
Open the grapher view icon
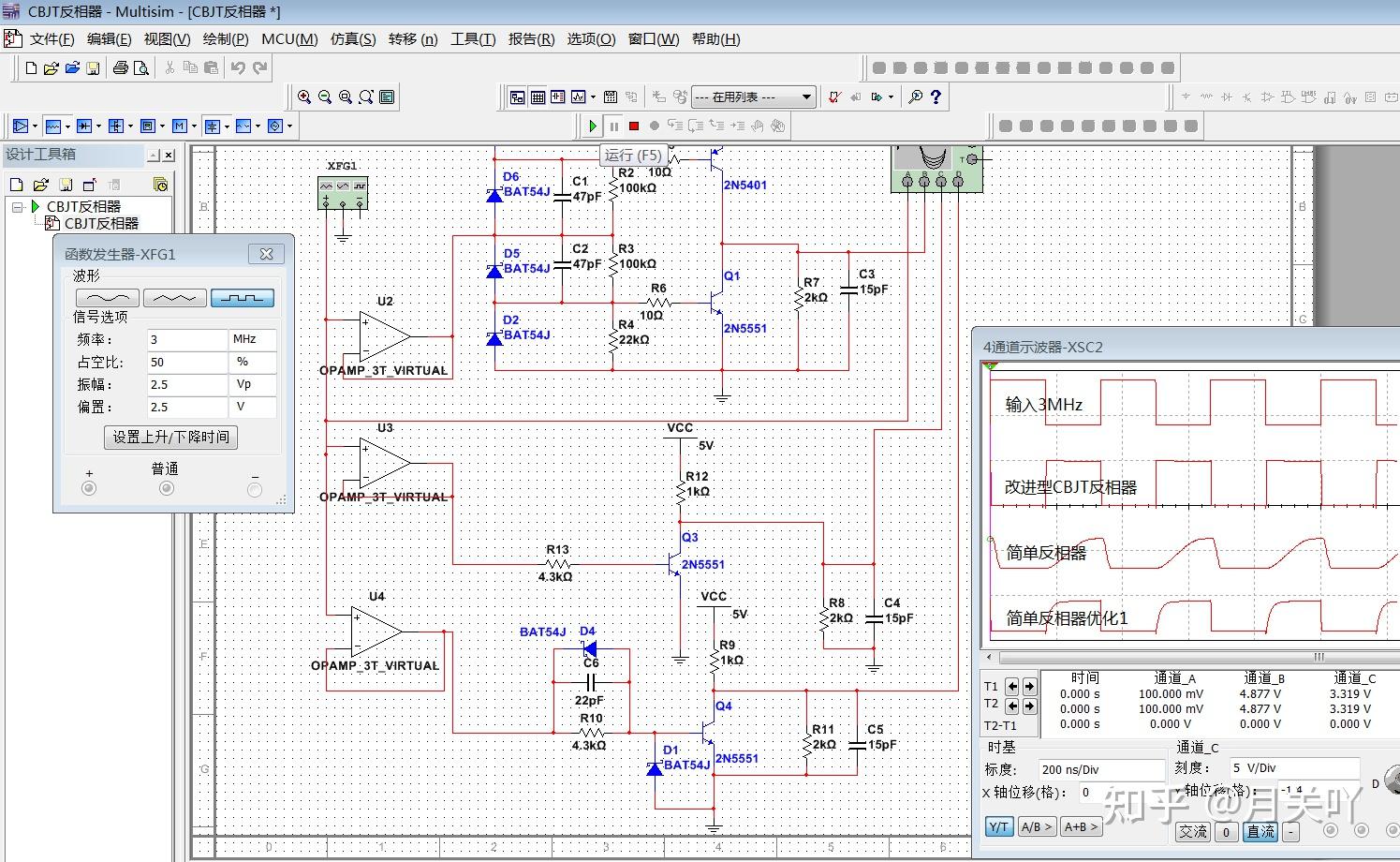[x=579, y=97]
